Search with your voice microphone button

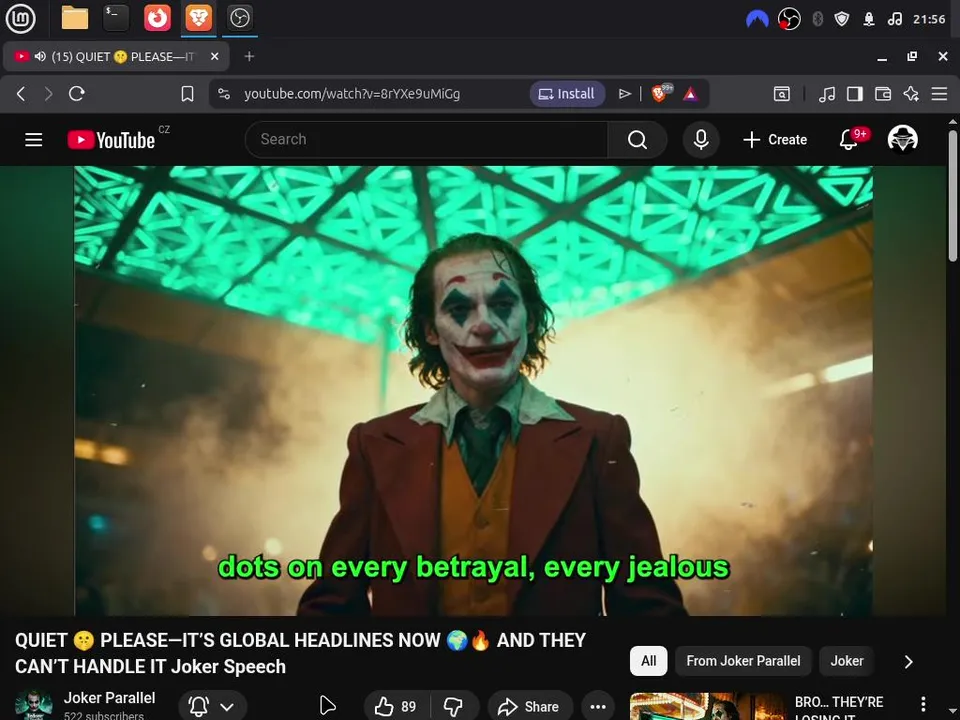(x=701, y=140)
